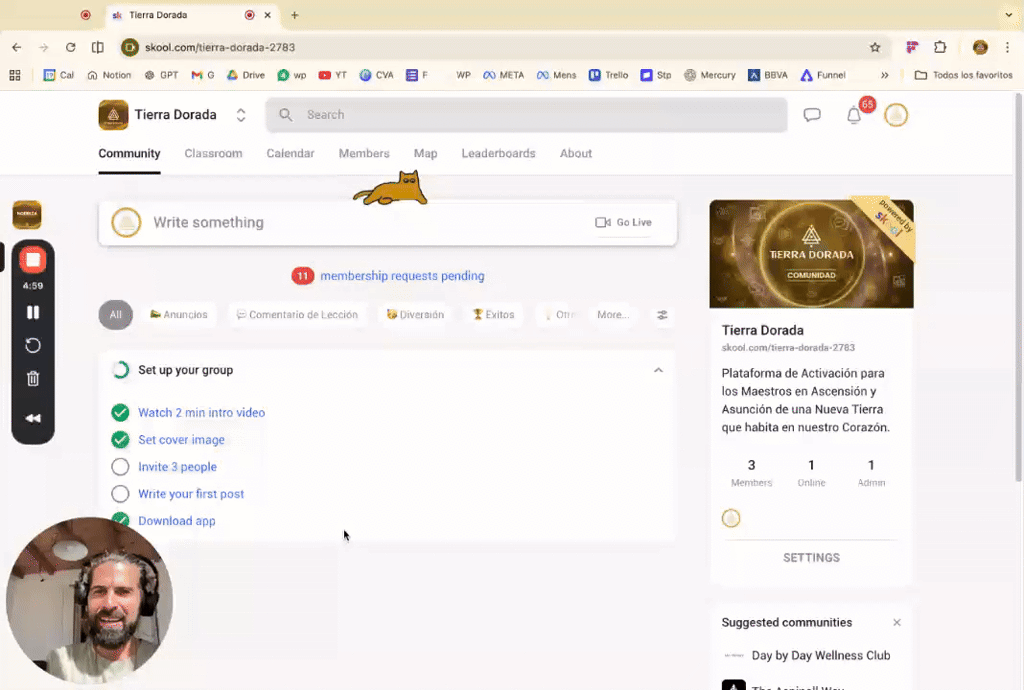Show hidden bookmarks with double chevron
Viewport: 1024px width, 690px height.
(885, 75)
